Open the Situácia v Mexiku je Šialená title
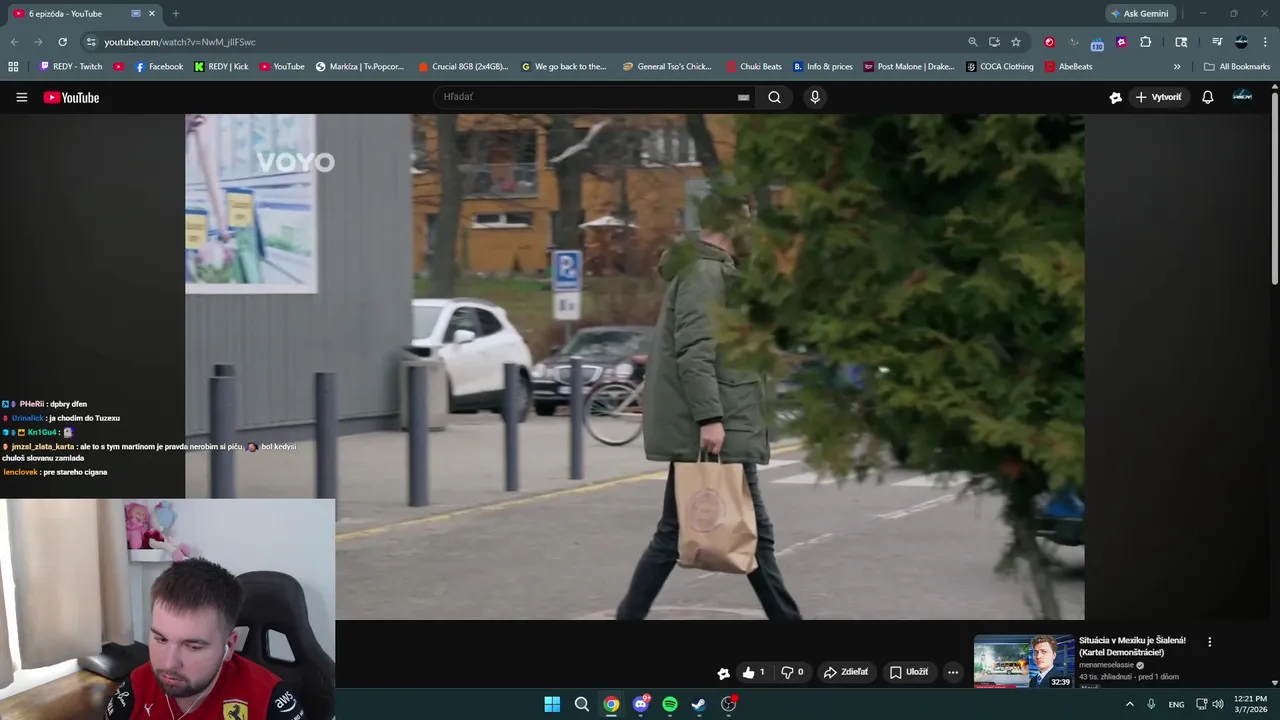The height and width of the screenshot is (720, 1280). click(1132, 646)
